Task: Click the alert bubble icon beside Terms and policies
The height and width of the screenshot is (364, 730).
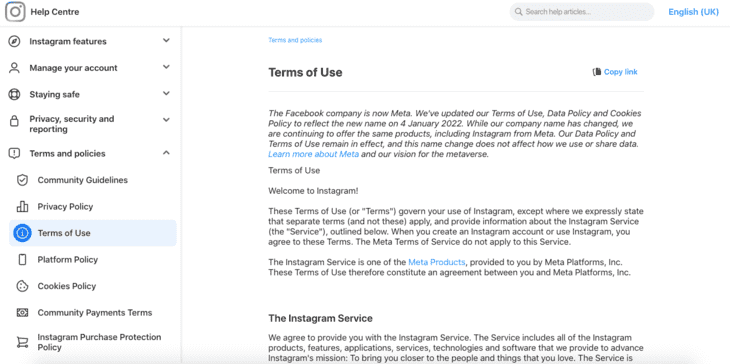Action: [x=14, y=154]
